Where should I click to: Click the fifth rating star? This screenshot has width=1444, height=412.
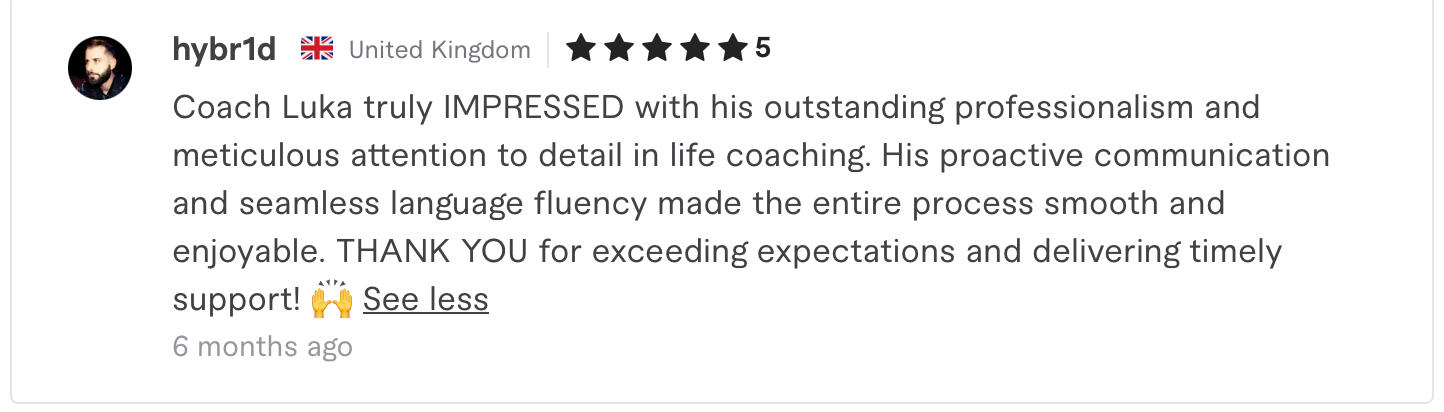coord(732,48)
